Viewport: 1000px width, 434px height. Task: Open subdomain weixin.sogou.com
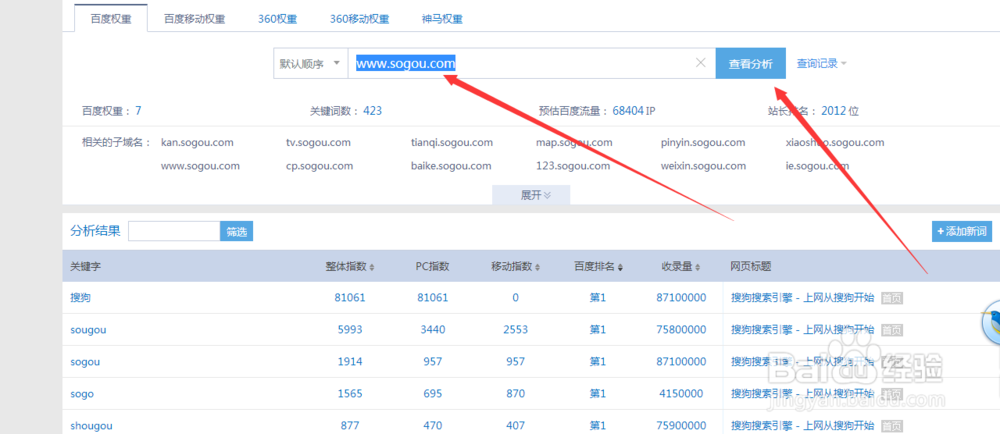tap(703, 166)
